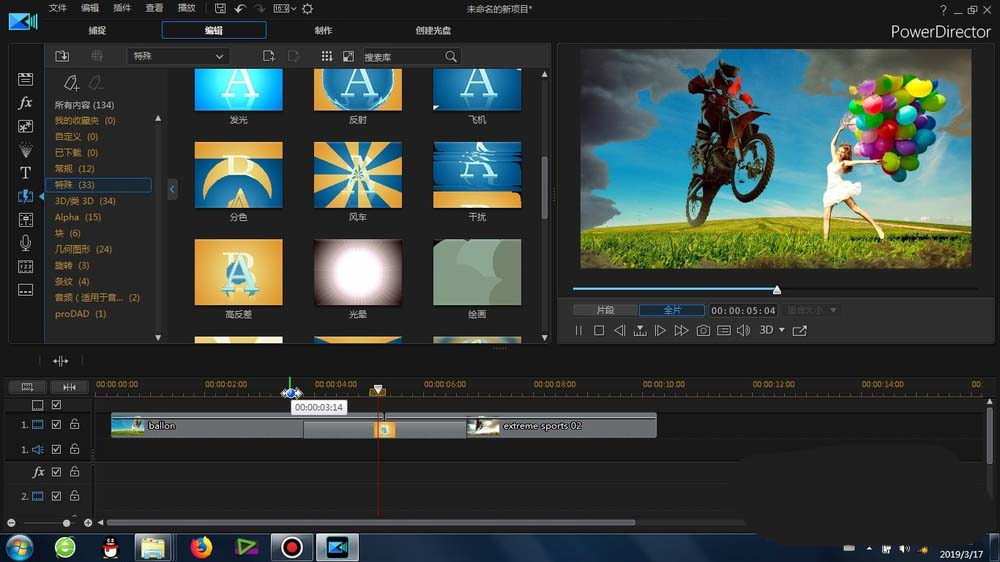Viewport: 1000px width, 562px height.
Task: Open the 特殊 category dropdown
Action: (178, 56)
